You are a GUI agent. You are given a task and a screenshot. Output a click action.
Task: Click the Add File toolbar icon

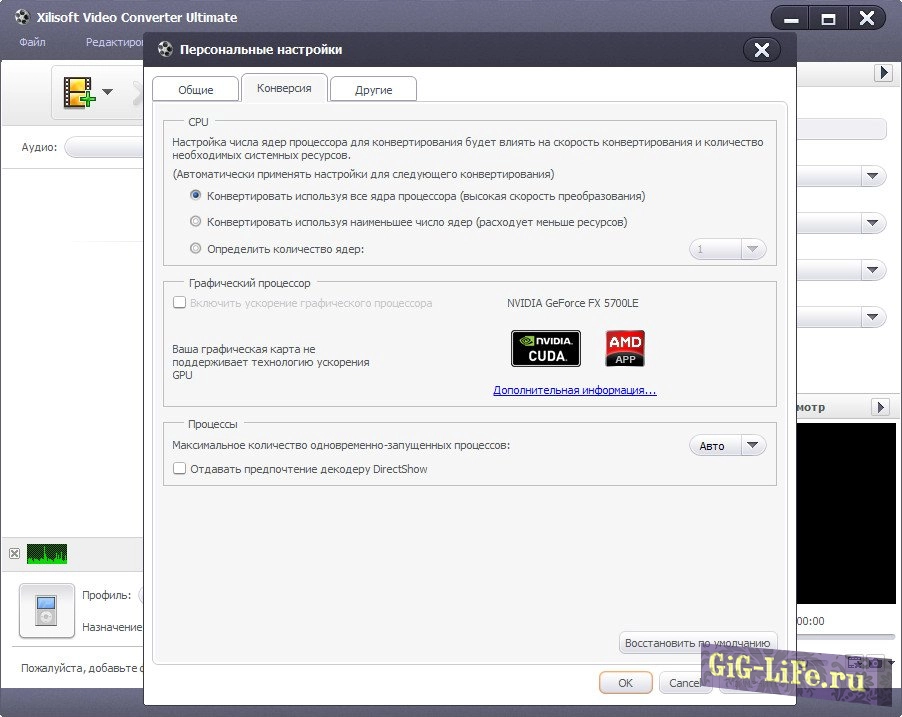click(x=79, y=92)
